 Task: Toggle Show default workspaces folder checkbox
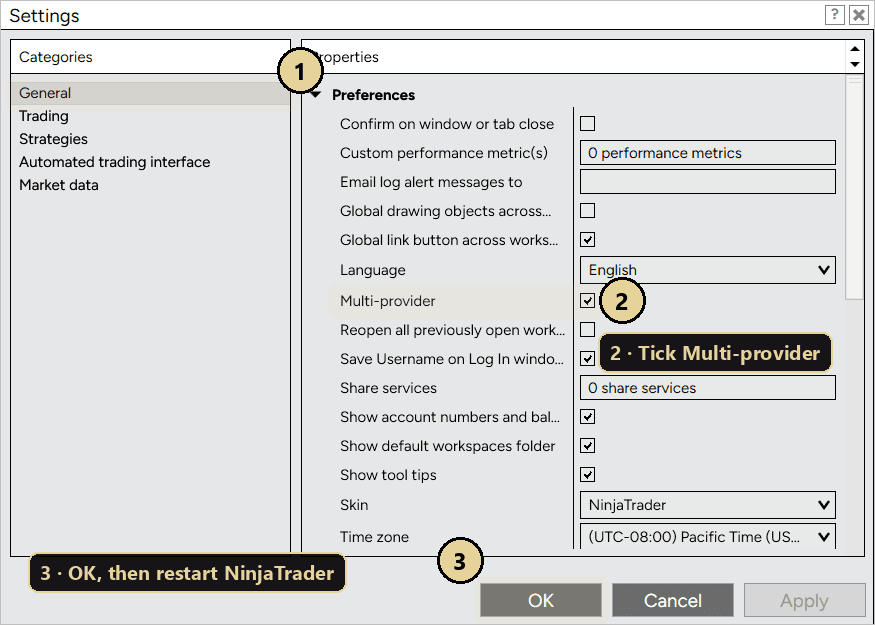pyautogui.click(x=587, y=446)
